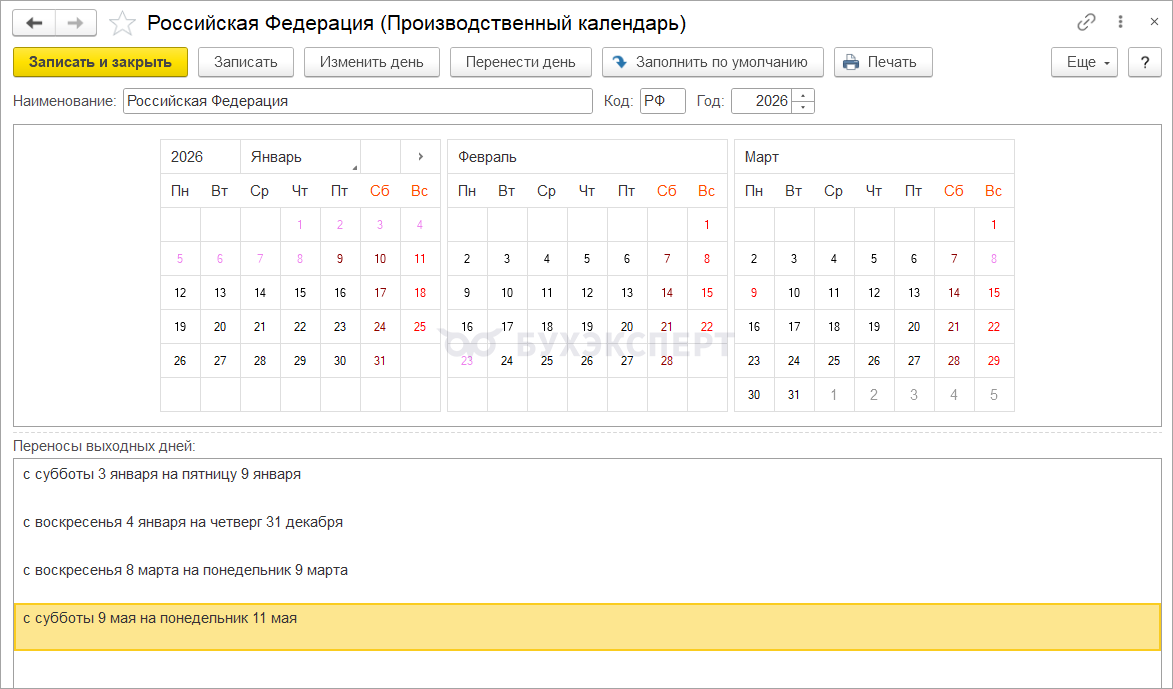This screenshot has width=1173, height=689.
Task: Select 31 January in the calendar
Action: (380, 361)
